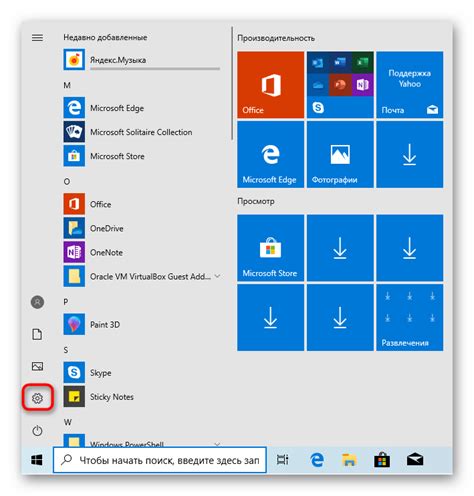
Task: Open the Microsoft Store tile
Action: point(271,248)
